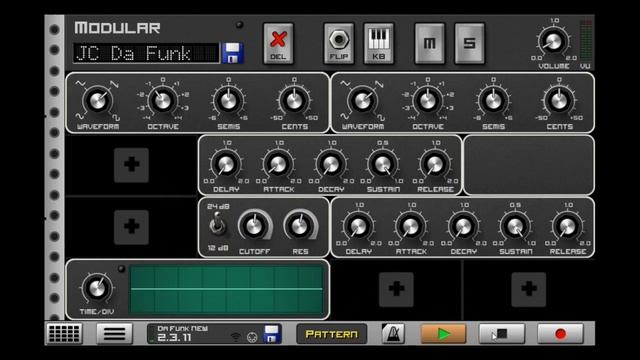640x360 pixels.
Task: Click the second oscillator CENTS knob
Action: (x=559, y=100)
